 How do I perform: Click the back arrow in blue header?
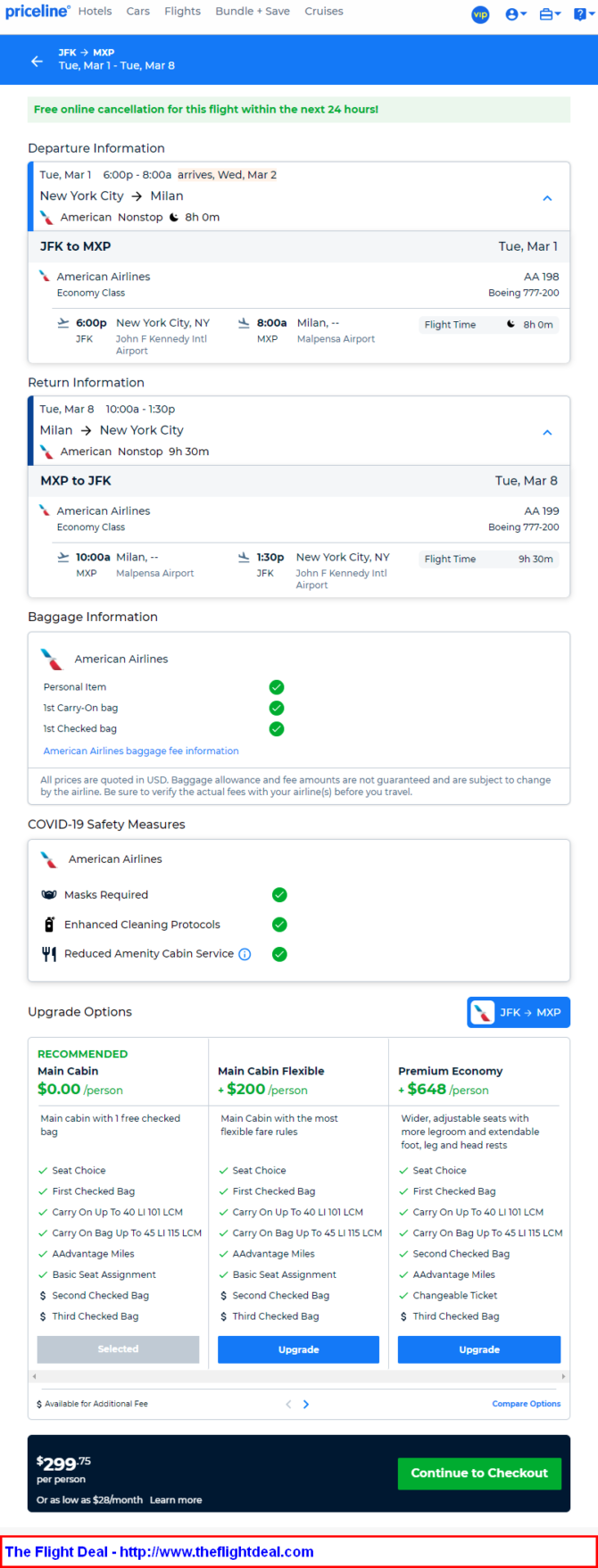pyautogui.click(x=37, y=61)
